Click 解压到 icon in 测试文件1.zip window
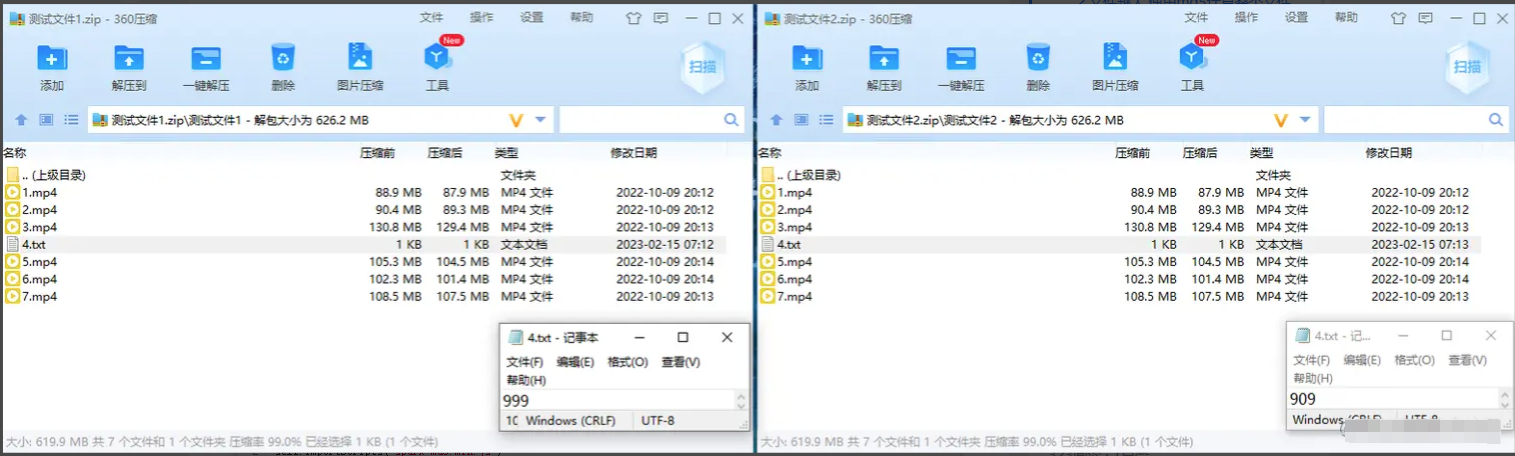The width and height of the screenshot is (1515, 456). coord(129,58)
